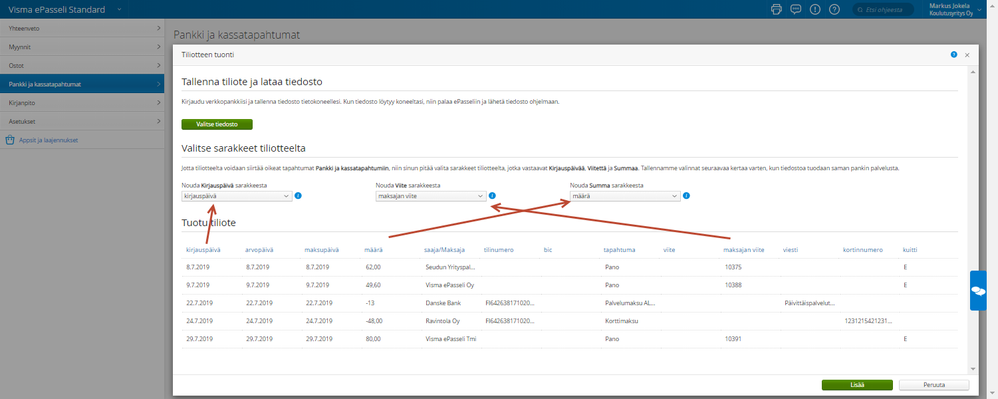Click the 'Visma ePasseli Tmi' payee cell

tap(451, 339)
